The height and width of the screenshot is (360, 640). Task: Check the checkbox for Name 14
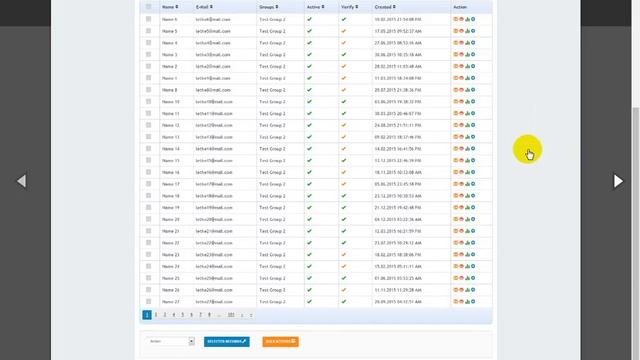pos(149,148)
